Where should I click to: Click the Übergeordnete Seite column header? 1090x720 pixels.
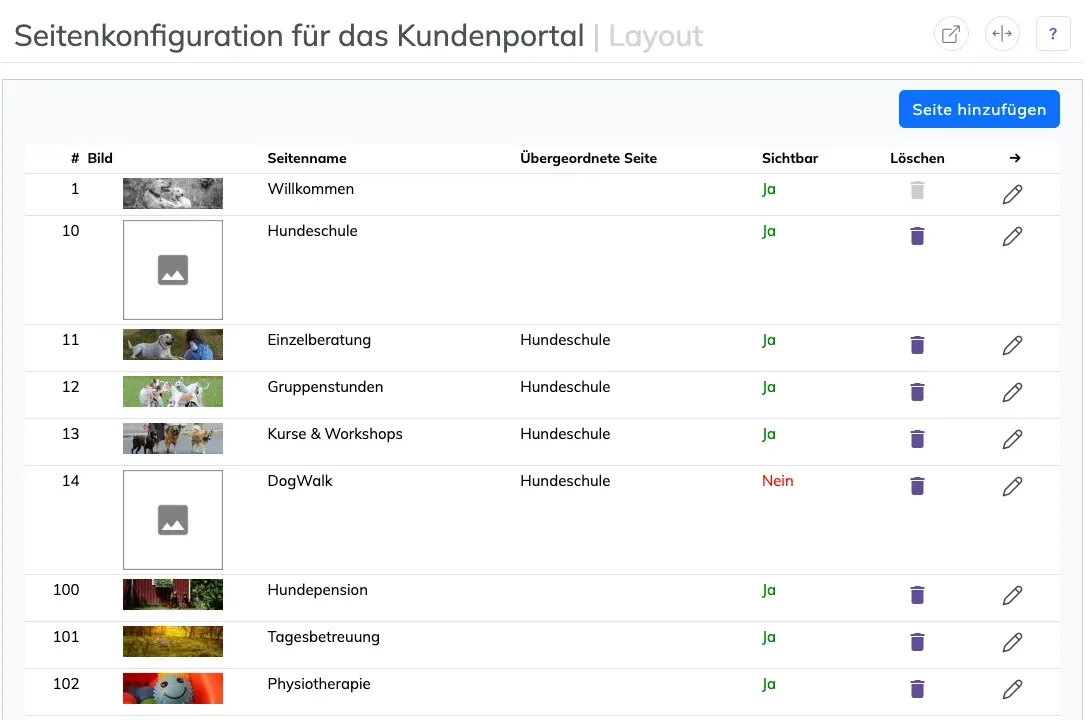pyautogui.click(x=588, y=158)
